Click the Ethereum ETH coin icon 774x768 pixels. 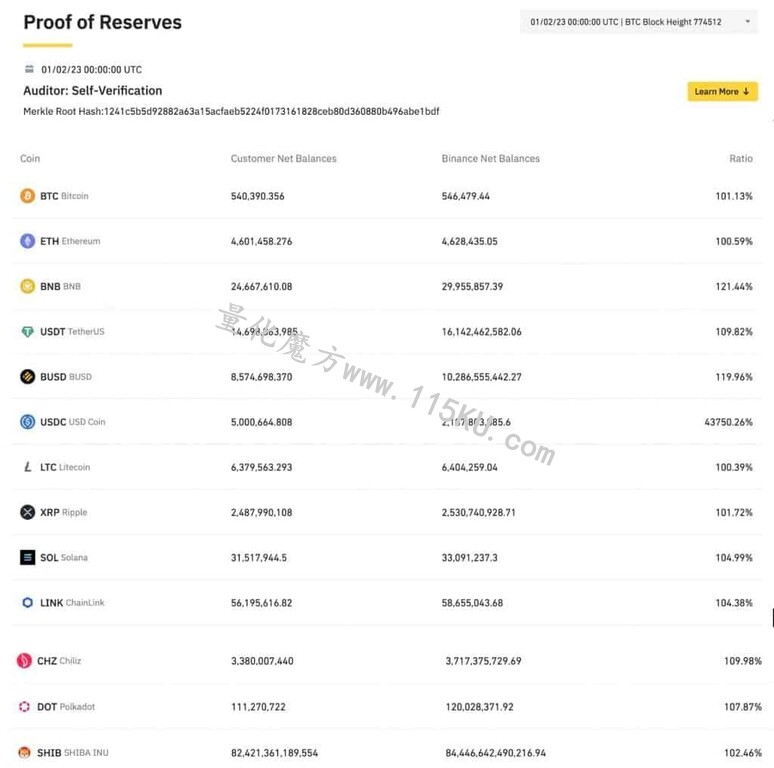[28, 241]
